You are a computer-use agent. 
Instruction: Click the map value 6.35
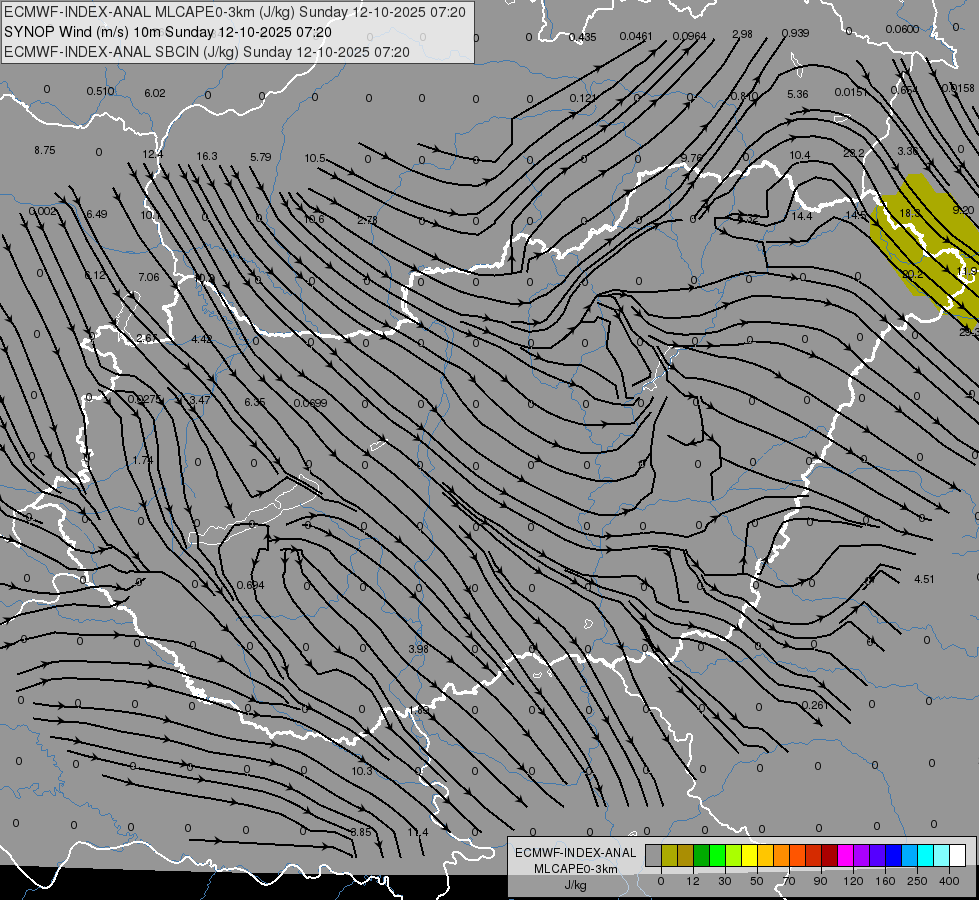[x=255, y=402]
